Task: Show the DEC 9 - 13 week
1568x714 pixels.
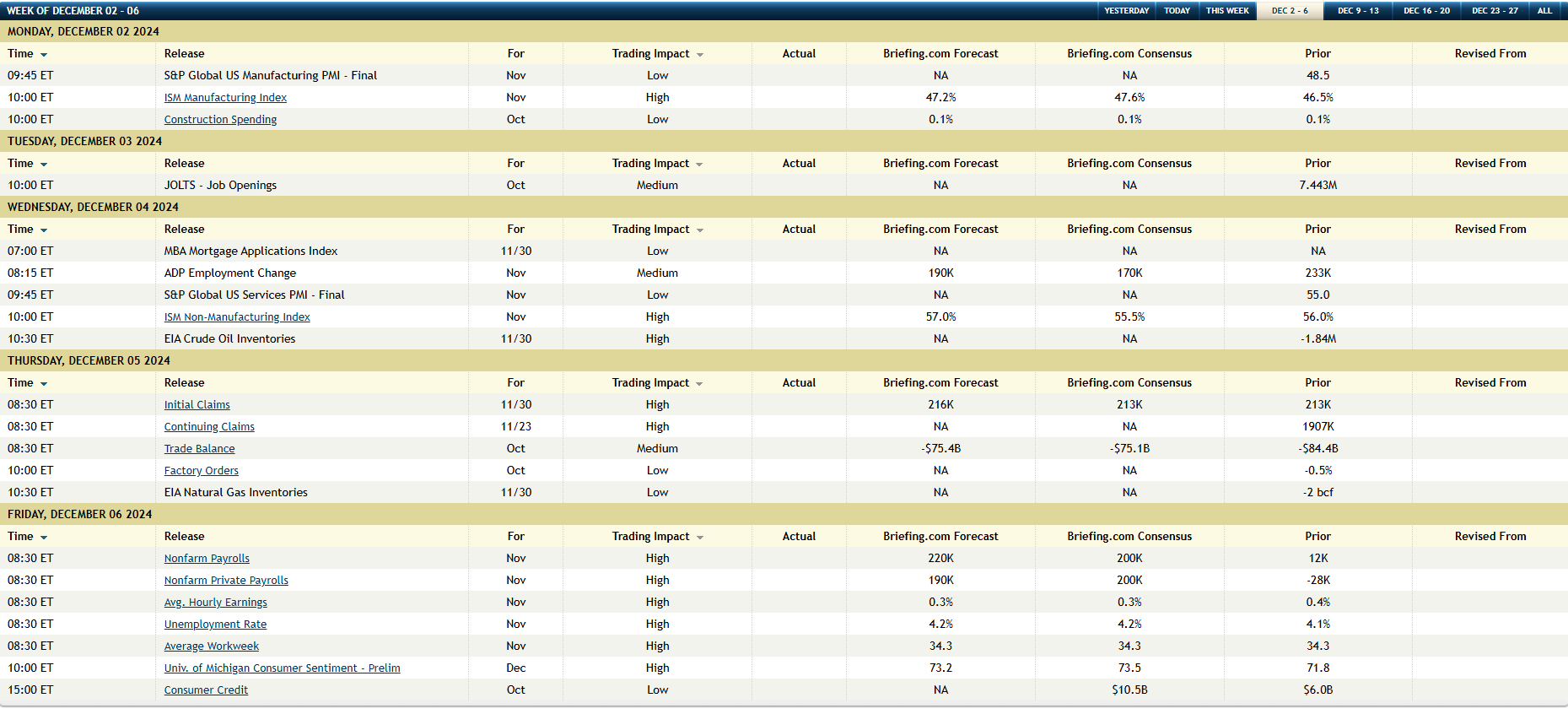Action: click(1358, 11)
